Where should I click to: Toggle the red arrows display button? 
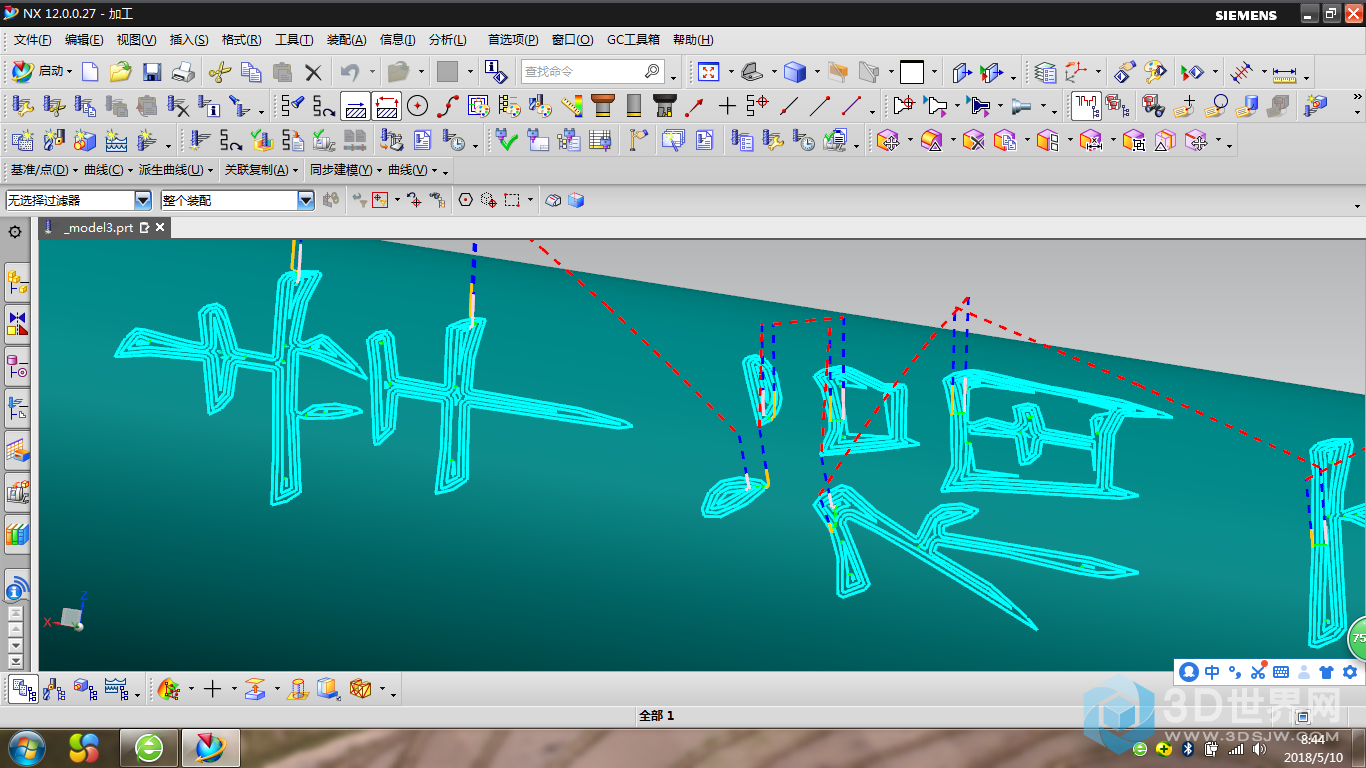[x=387, y=105]
